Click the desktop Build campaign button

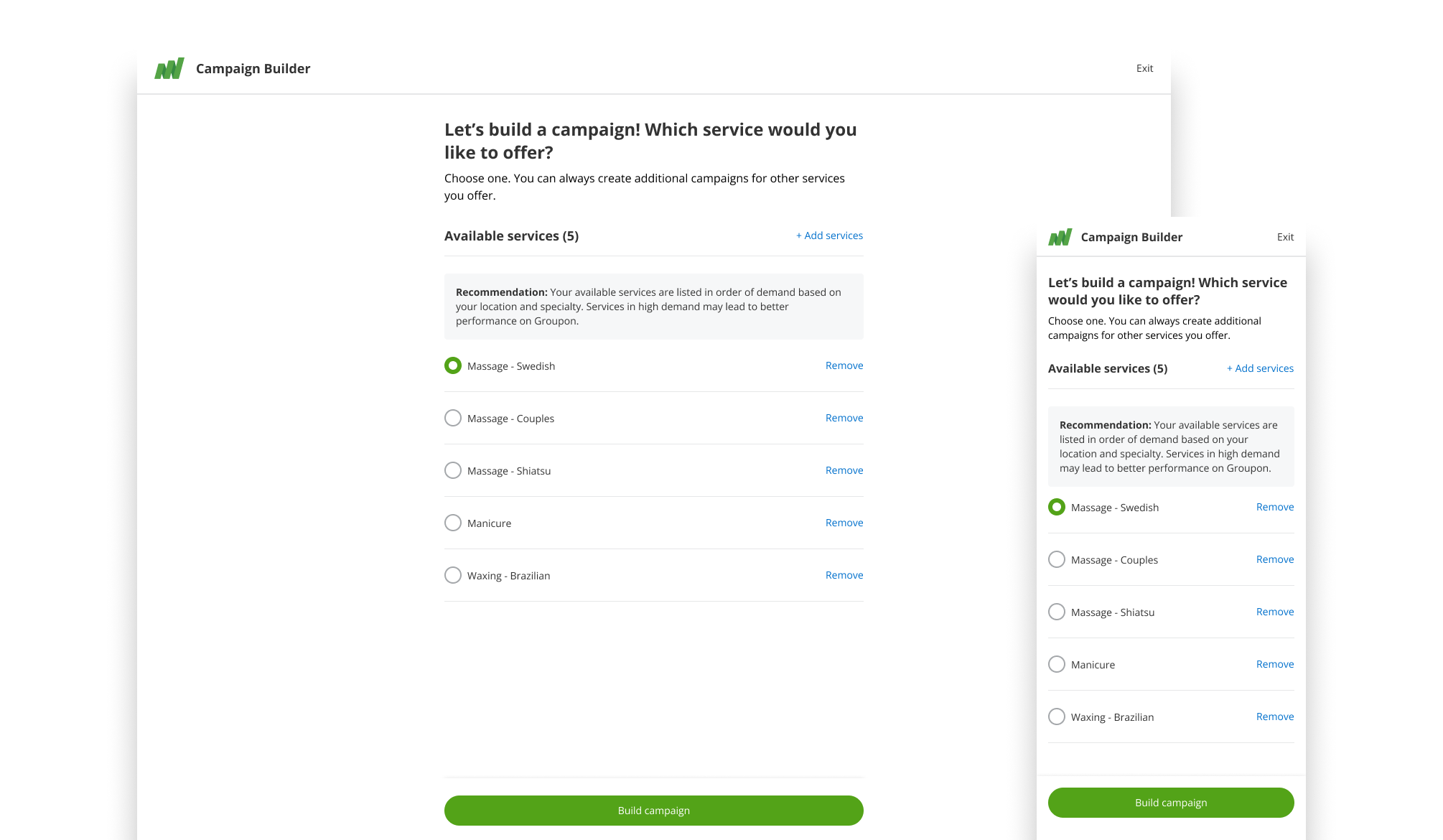pyautogui.click(x=654, y=811)
